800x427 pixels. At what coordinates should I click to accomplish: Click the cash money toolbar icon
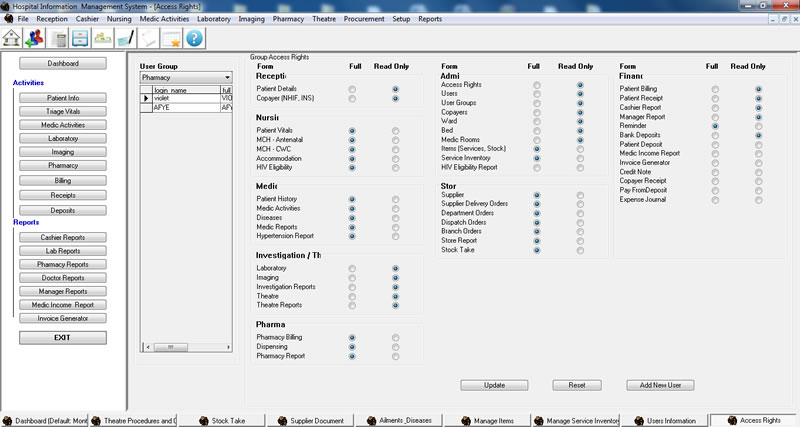click(x=104, y=38)
